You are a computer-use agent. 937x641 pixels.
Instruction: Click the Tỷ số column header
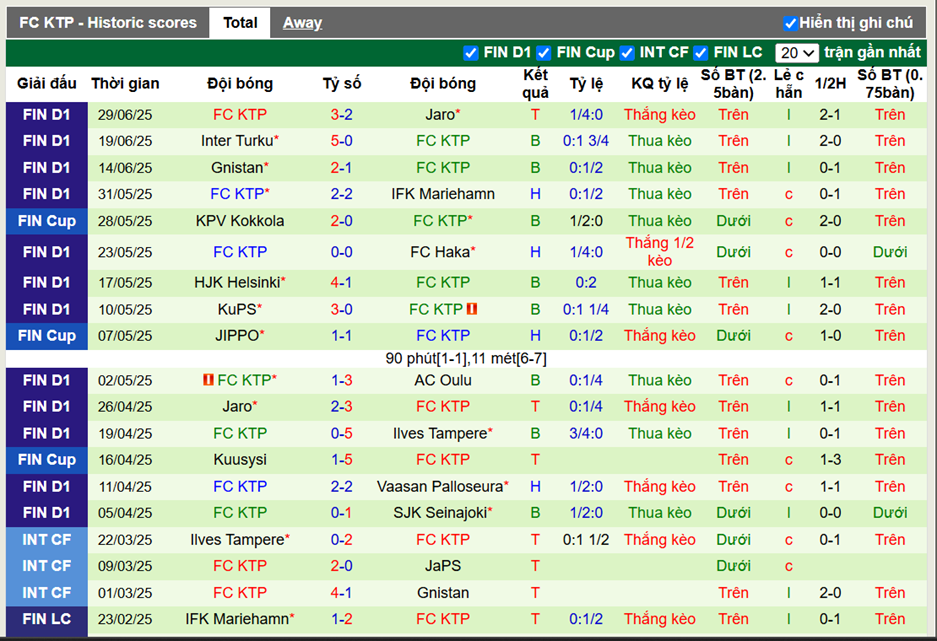(341, 84)
